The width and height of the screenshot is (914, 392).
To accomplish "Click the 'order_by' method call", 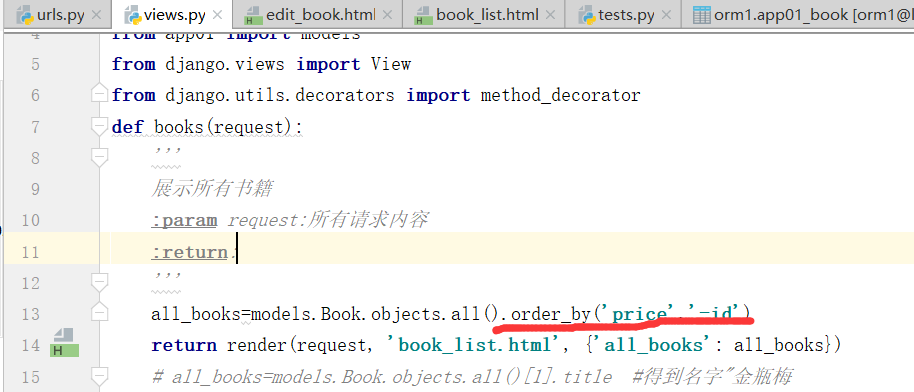I will click(551, 314).
